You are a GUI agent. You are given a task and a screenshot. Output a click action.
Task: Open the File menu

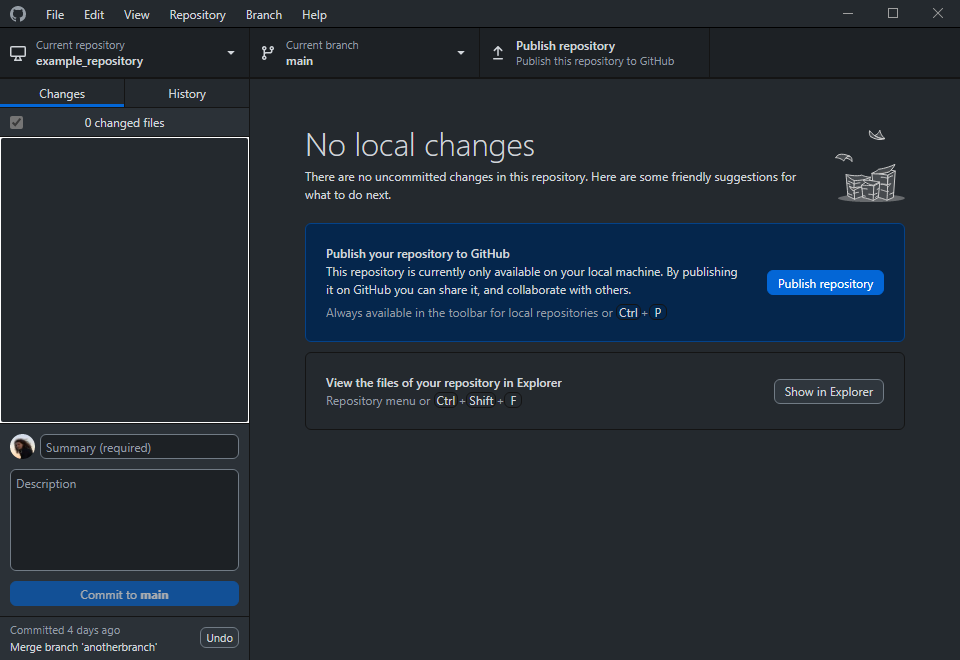[54, 14]
